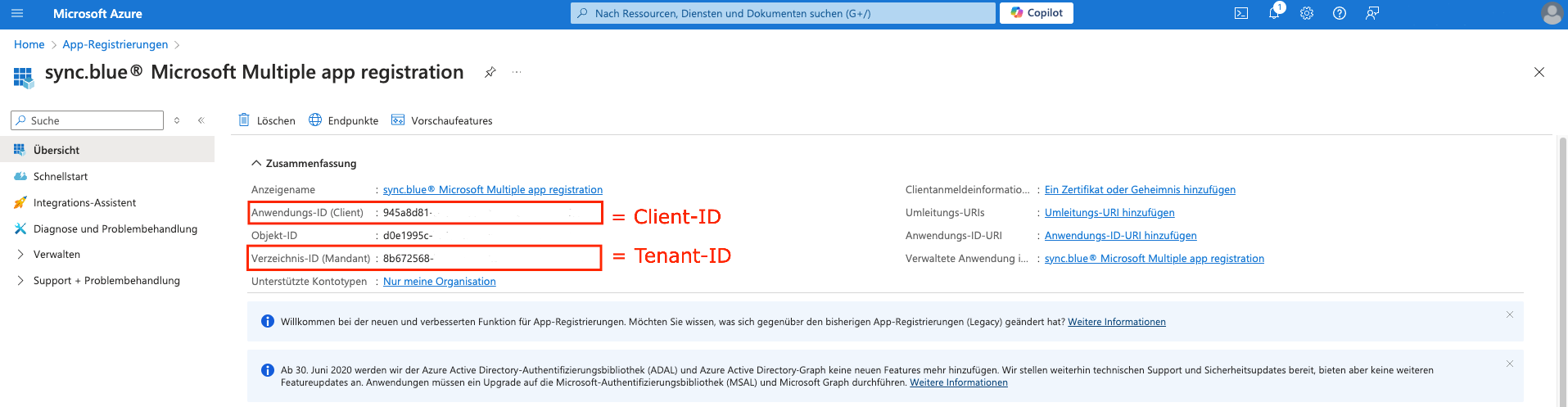Click the Diagnose und Problembehandlung tools icon
Image resolution: width=1568 pixels, height=407 pixels.
coord(20,228)
